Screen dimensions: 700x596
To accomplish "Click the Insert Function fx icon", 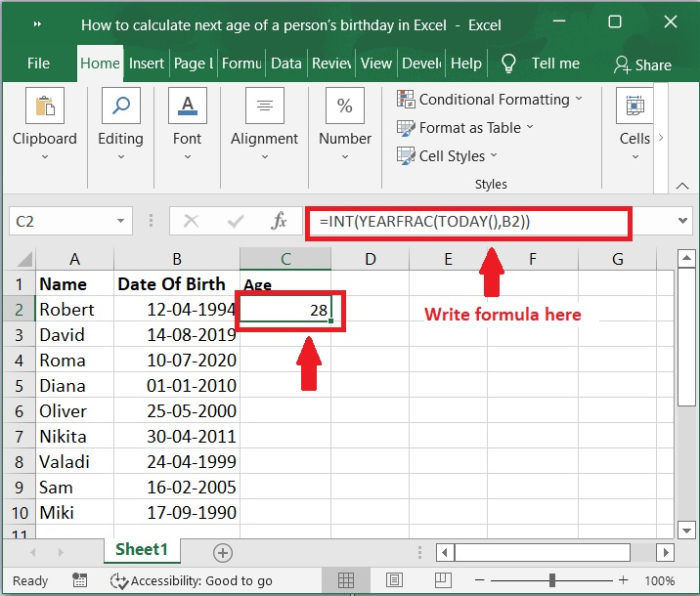I will (279, 221).
